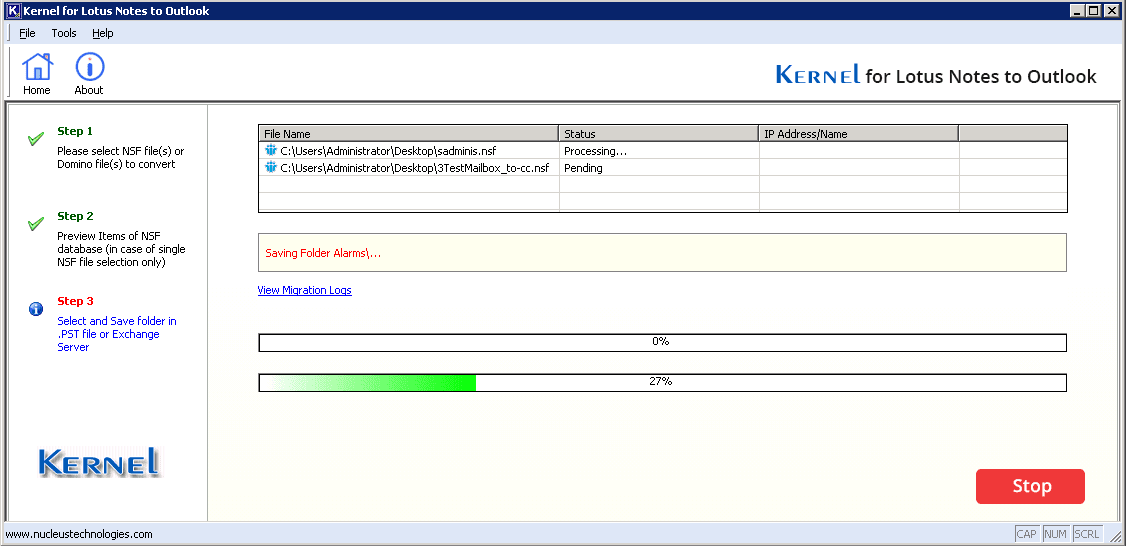Click the Kernel for Lotus Notes banner
Screen dimensions: 1126x546
[x=936, y=75]
